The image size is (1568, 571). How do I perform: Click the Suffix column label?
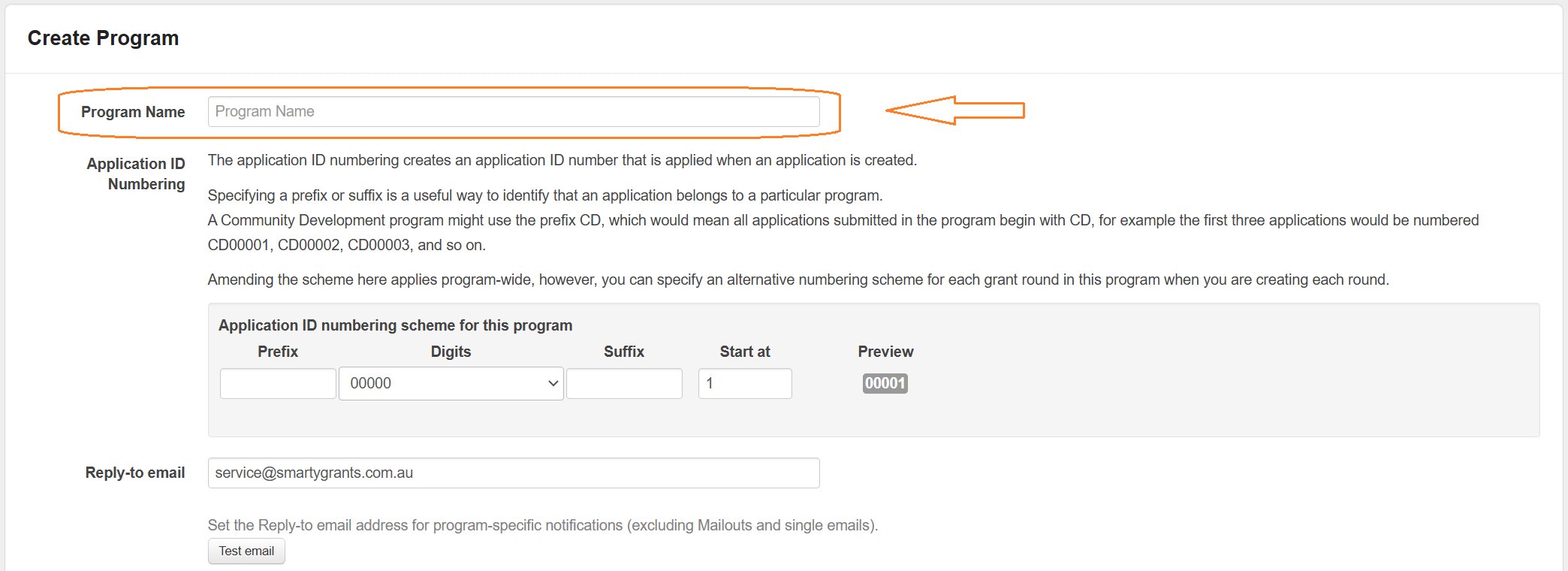624,352
